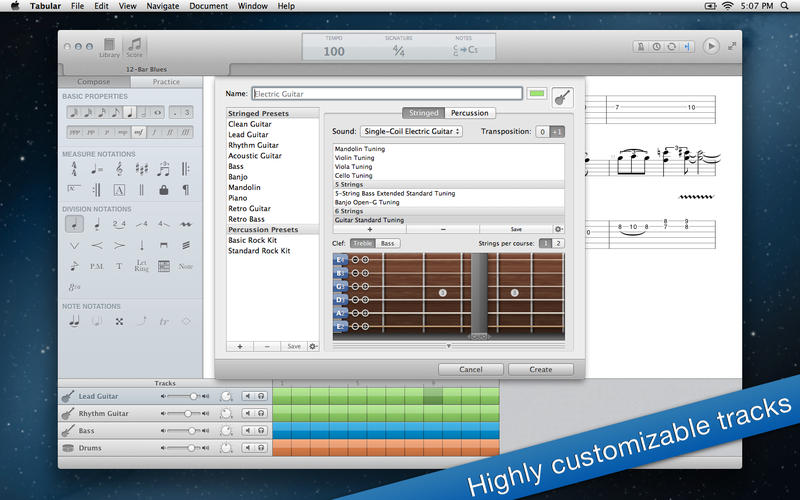Click the Create button
The height and width of the screenshot is (500, 800).
point(540,369)
